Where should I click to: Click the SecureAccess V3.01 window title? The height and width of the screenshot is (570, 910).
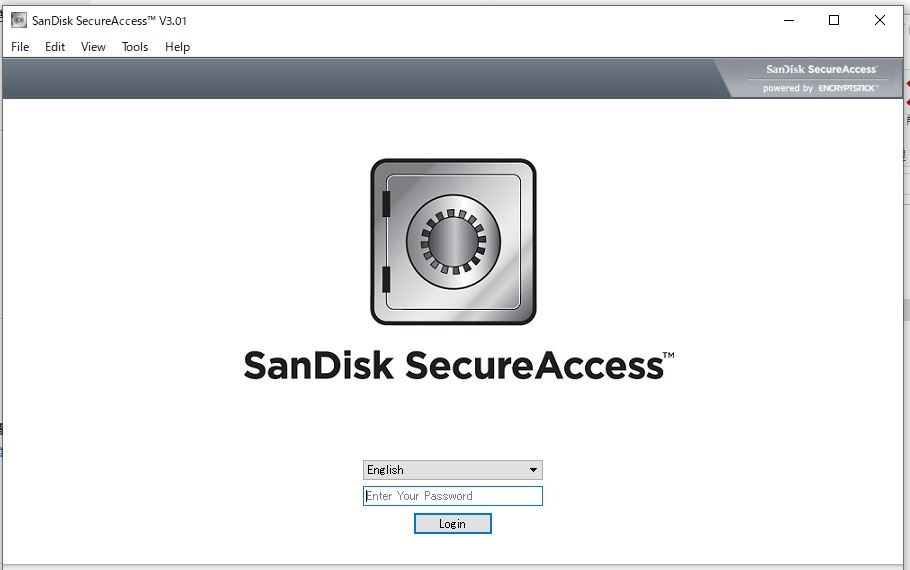(x=109, y=21)
